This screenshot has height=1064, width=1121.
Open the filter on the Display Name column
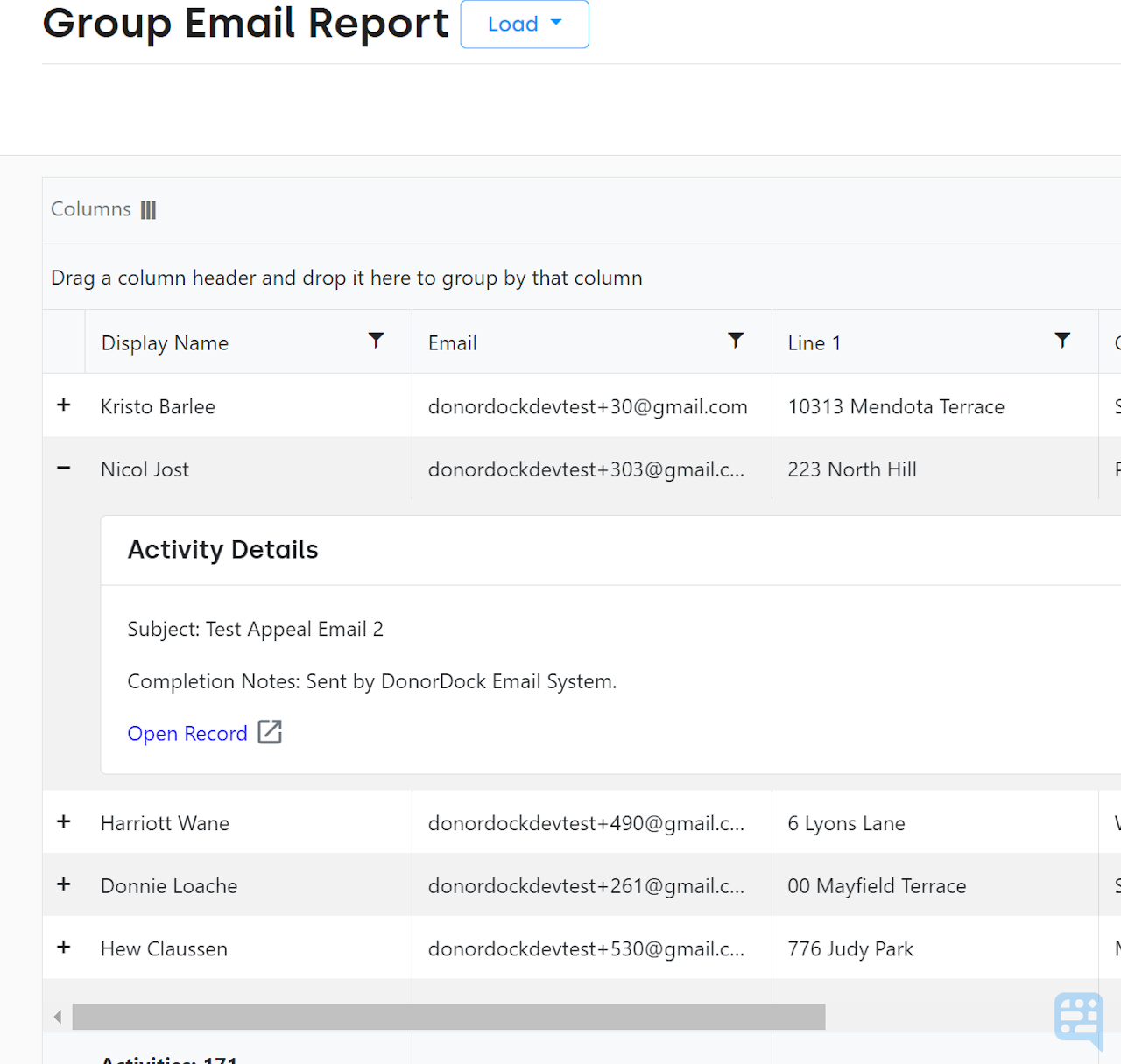point(376,342)
